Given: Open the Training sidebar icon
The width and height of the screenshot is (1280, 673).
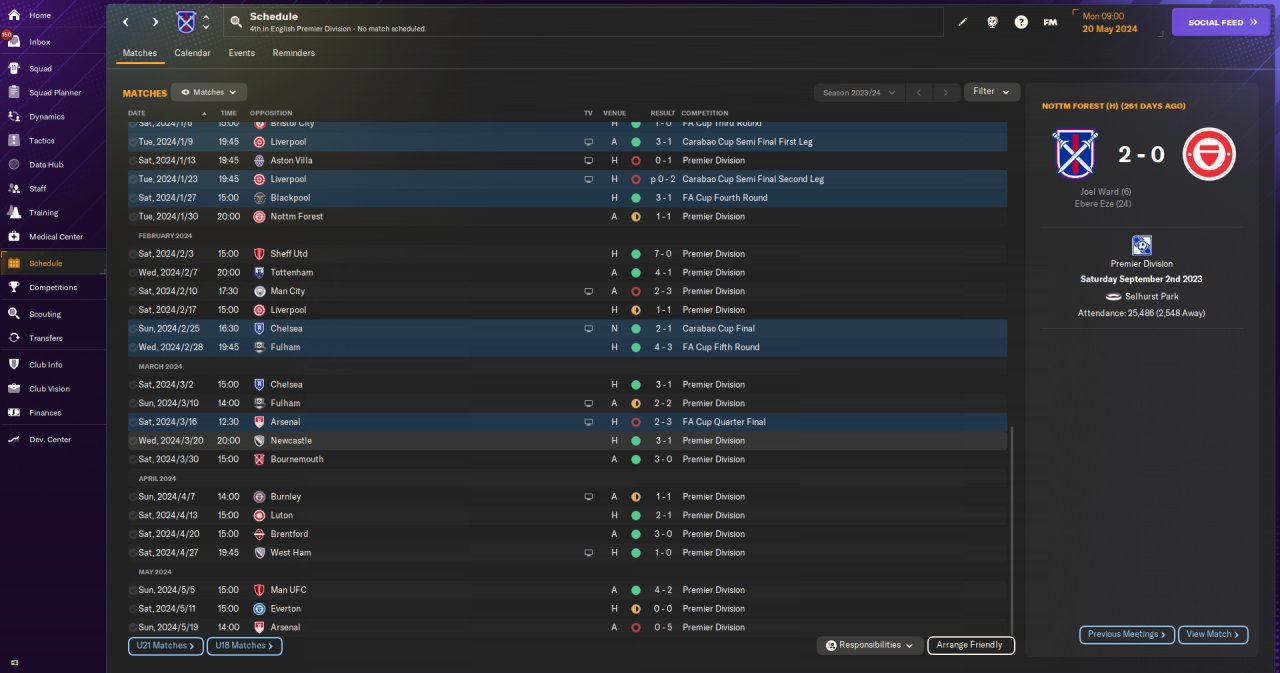Looking at the screenshot, I should pyautogui.click(x=14, y=212).
